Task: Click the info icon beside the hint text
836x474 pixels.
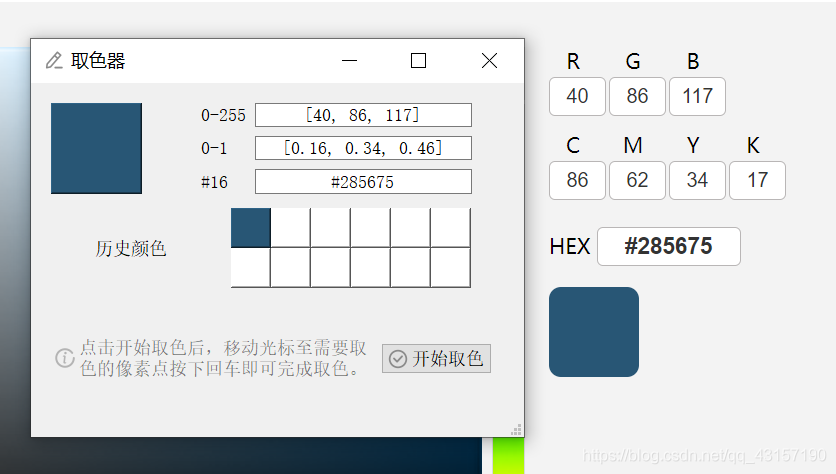Action: [65, 358]
